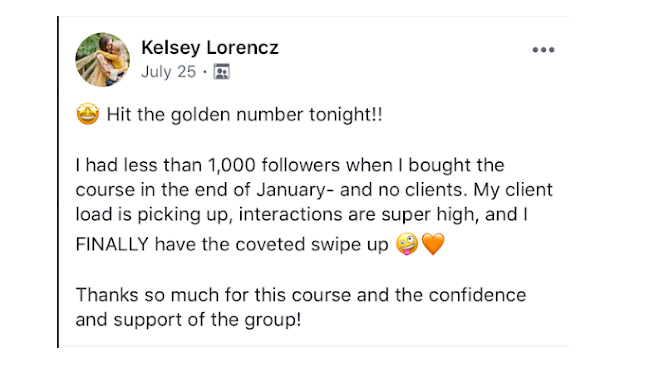
Task: Click the text Hit the golden number tonight!!
Action: tap(244, 114)
